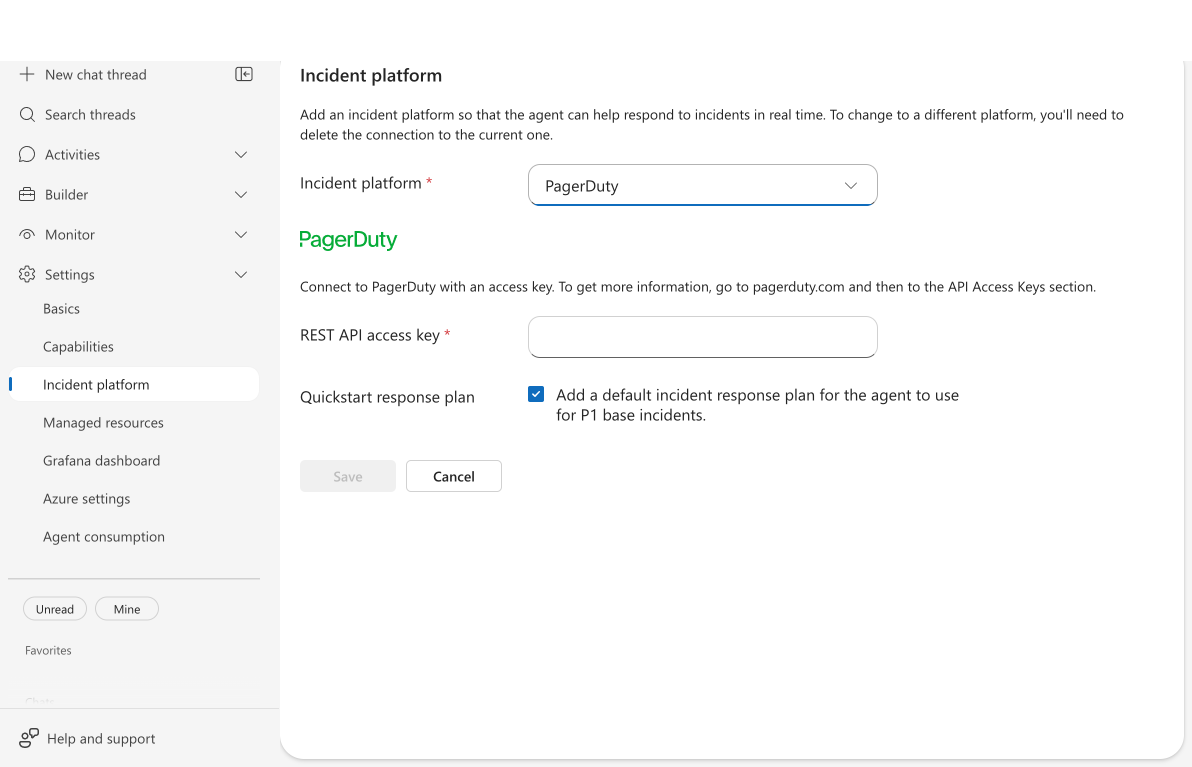This screenshot has width=1192, height=767.
Task: Click the PagerDuty logo
Action: coord(348,240)
